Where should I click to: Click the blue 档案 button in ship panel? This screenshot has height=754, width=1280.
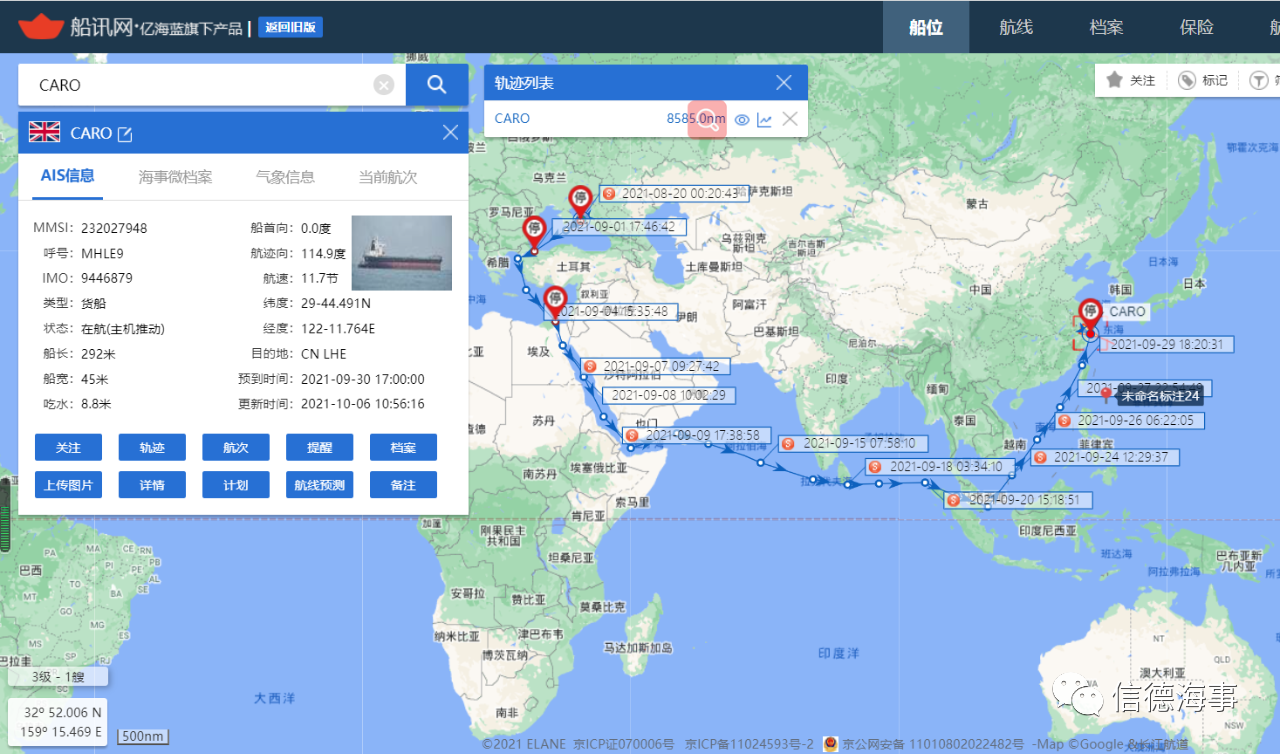(x=403, y=447)
